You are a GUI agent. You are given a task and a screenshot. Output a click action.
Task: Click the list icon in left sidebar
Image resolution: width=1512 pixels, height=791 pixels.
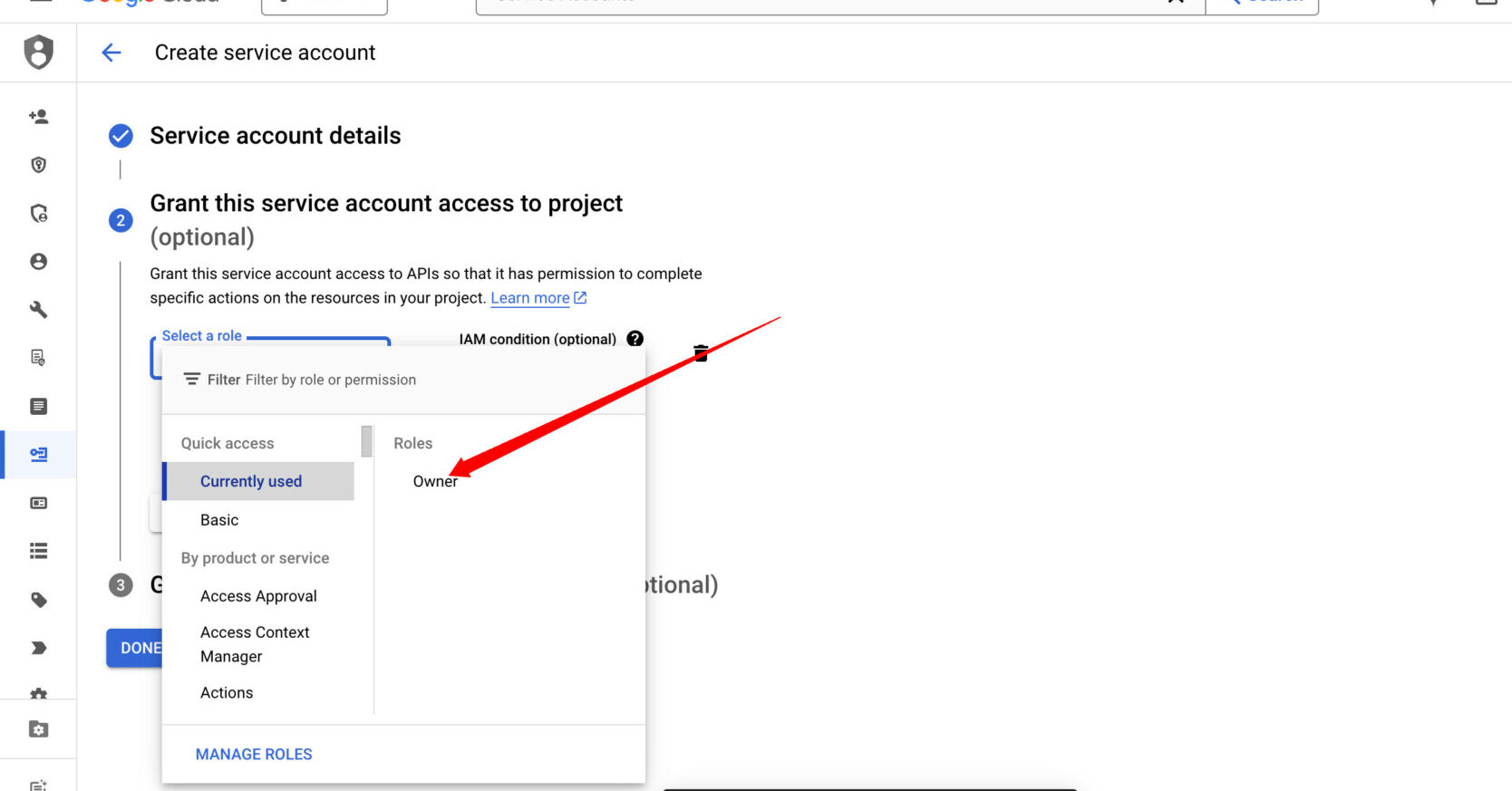coord(38,551)
